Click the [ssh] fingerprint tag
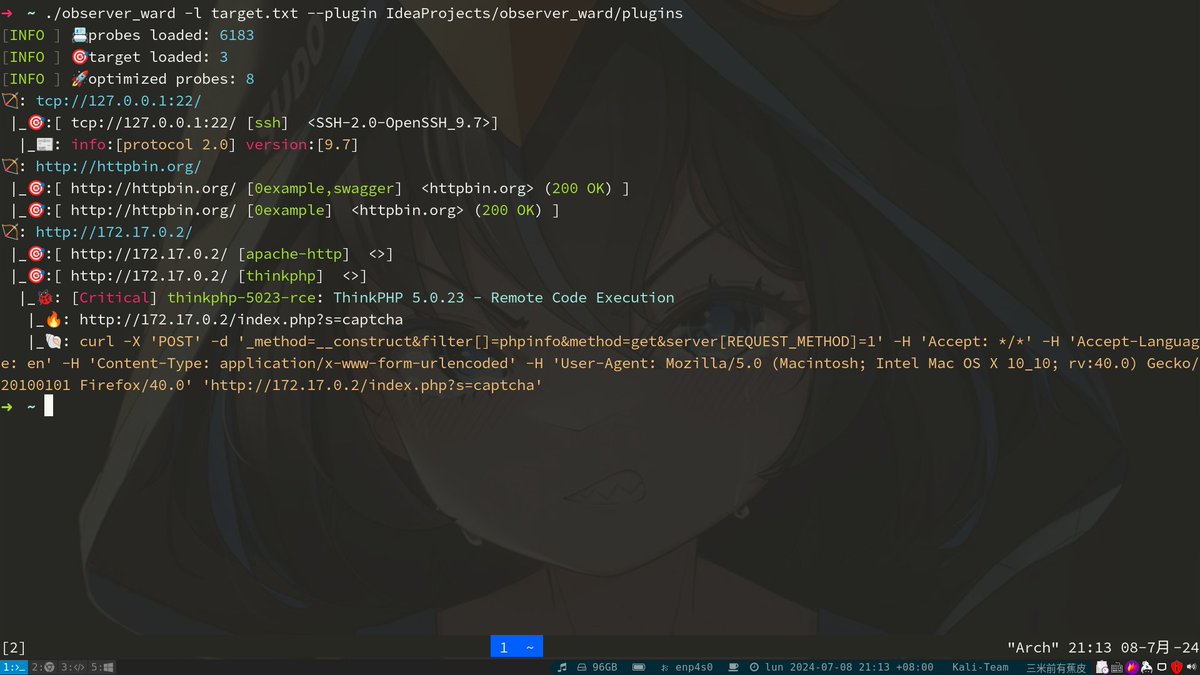 (268, 123)
